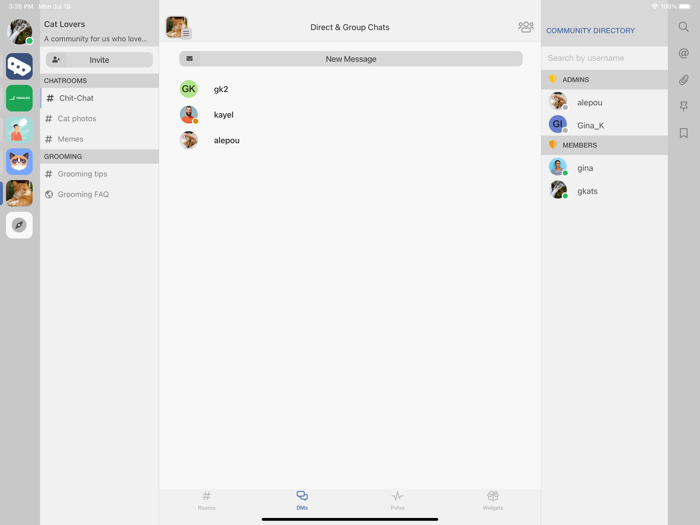Tap the community menu thumbnail in header
Screen dimensions: 700x525
[178, 27]
